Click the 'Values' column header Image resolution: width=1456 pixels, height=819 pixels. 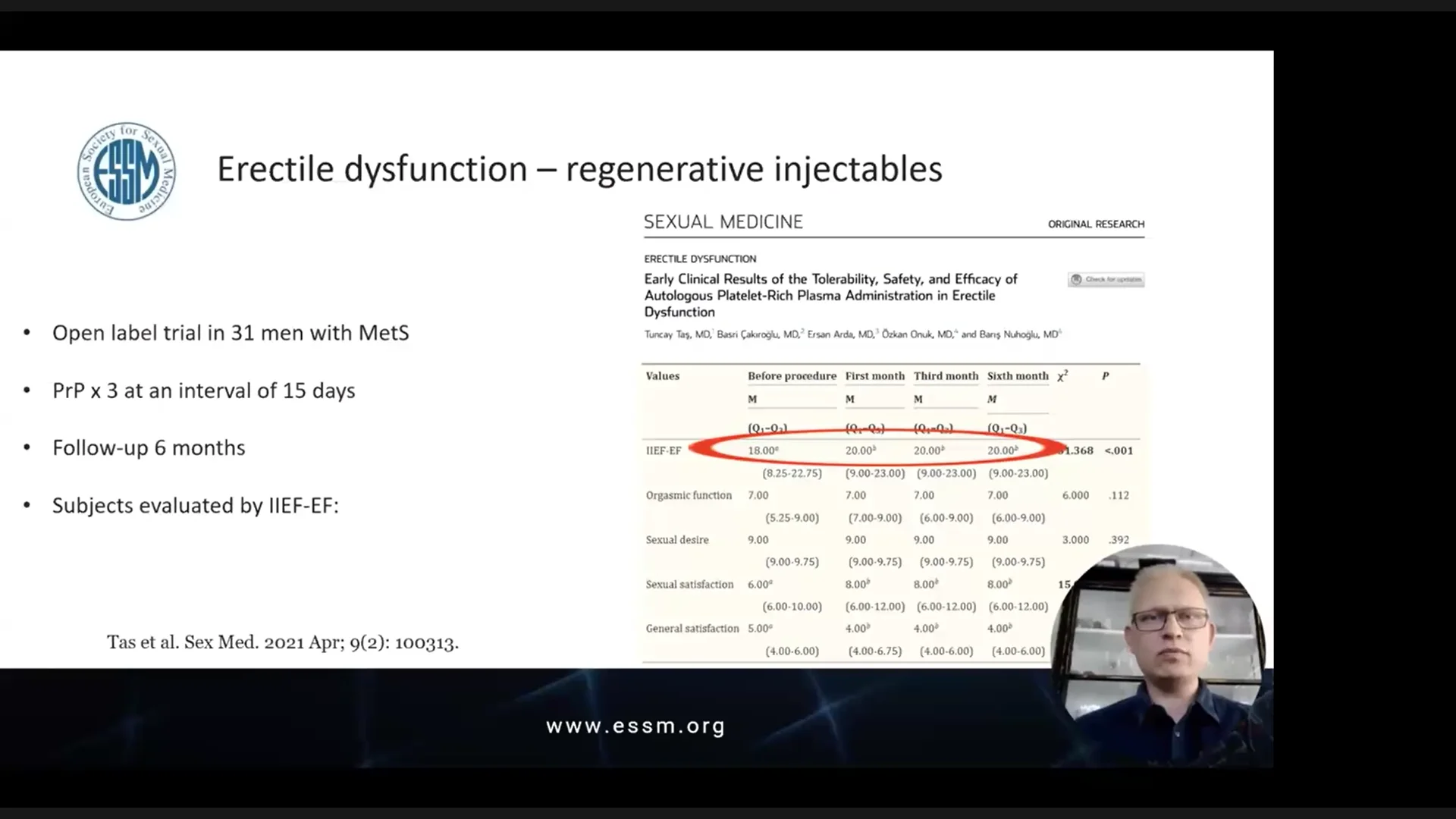662,376
